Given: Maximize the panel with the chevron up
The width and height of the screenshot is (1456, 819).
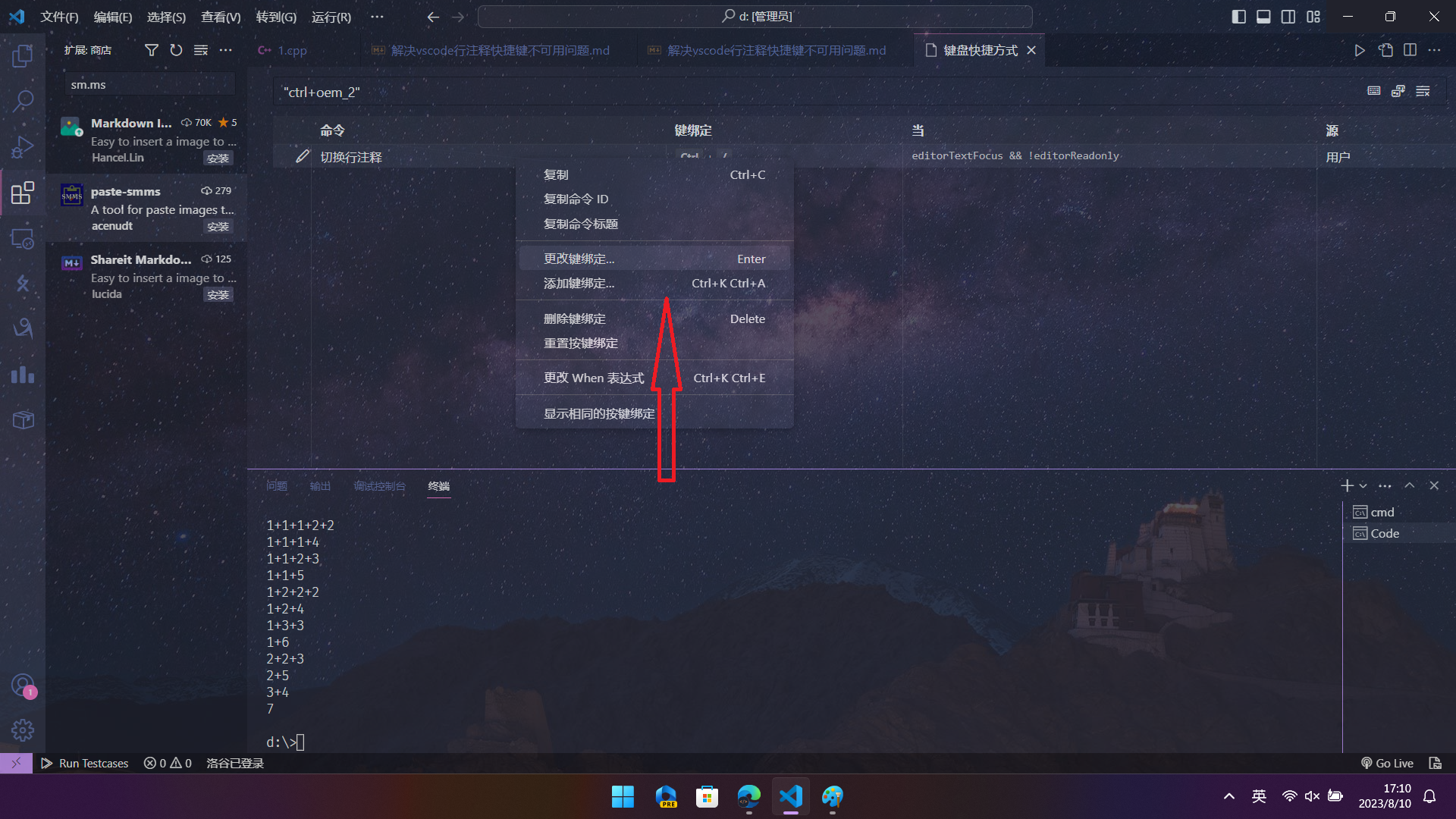Looking at the screenshot, I should (1409, 485).
